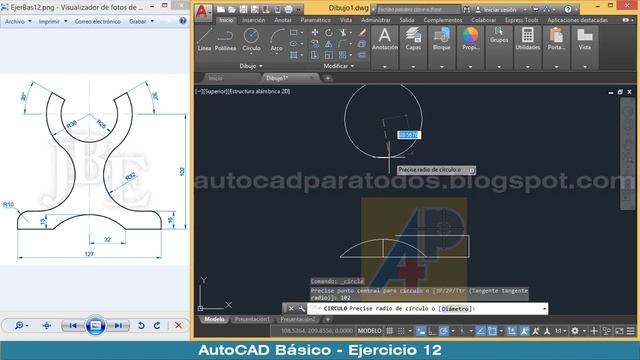
Task: Select the Círculo draw tool
Action: [251, 40]
